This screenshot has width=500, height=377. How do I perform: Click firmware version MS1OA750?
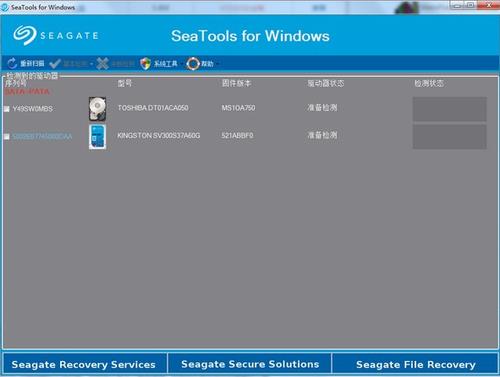click(x=238, y=108)
